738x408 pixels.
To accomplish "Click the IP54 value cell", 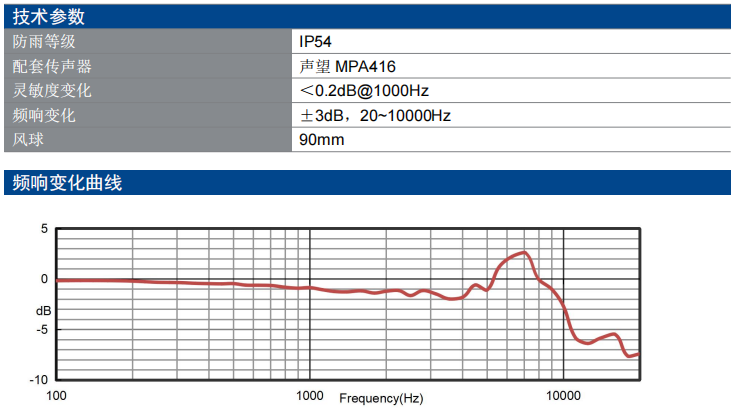I will [x=315, y=42].
